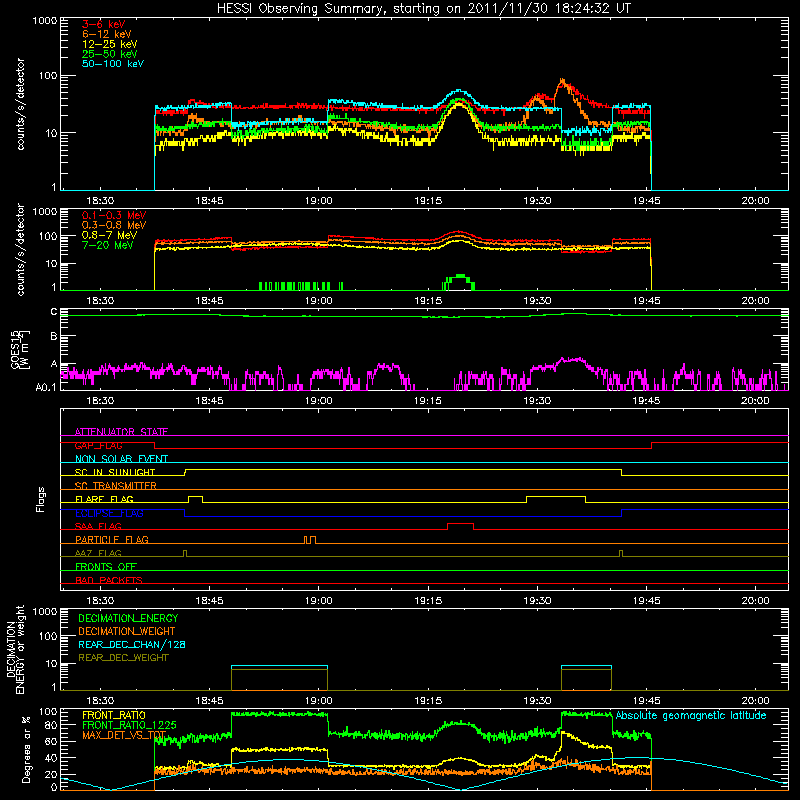Click the 6-12 keV orange peak near 19:33

click(x=562, y=82)
